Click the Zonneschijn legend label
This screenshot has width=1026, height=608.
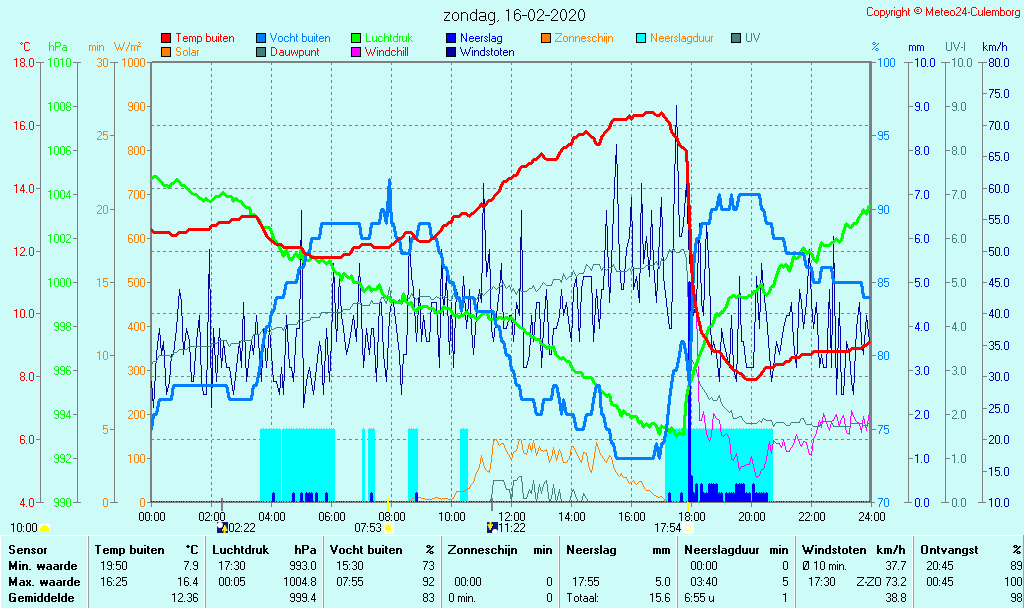pos(583,38)
